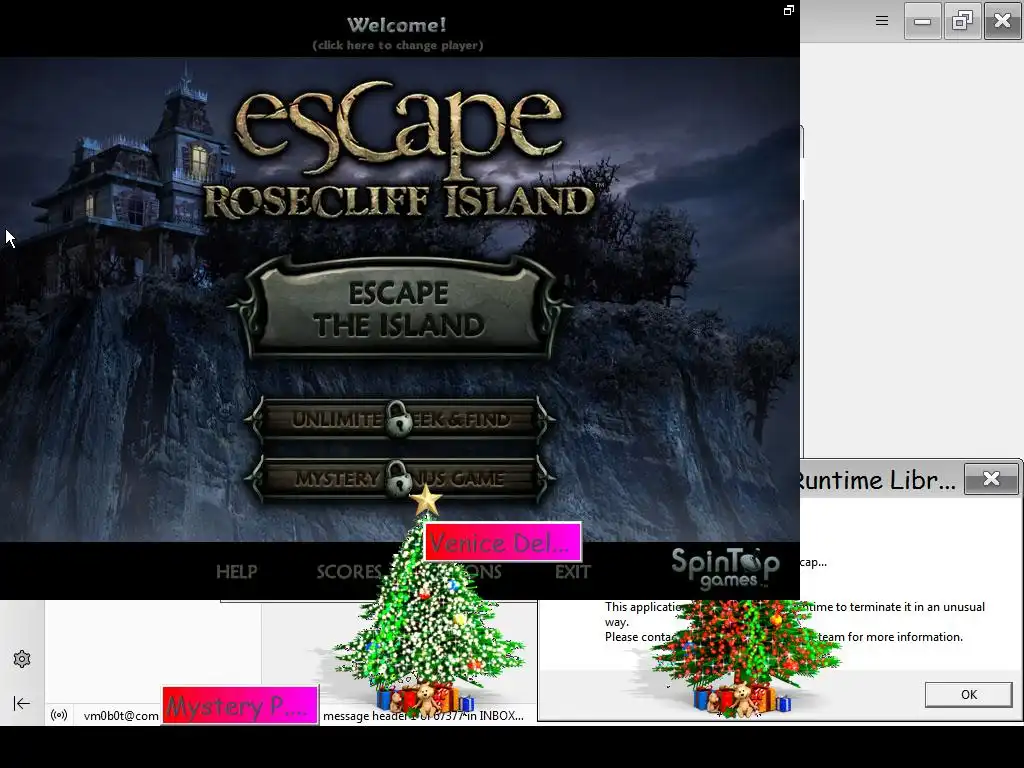Open the Help screen in the game

coord(236,572)
